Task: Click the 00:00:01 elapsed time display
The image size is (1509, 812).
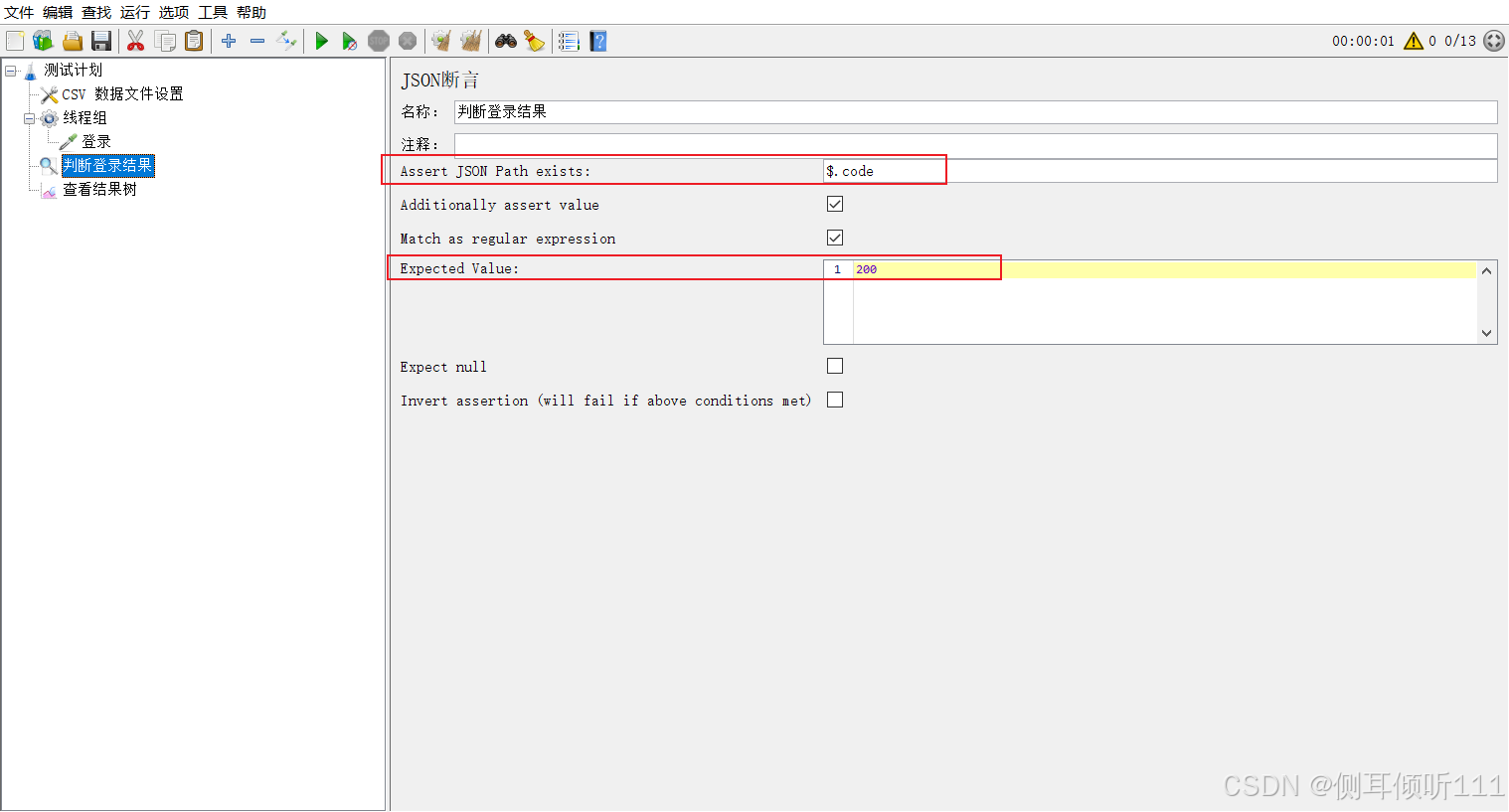Action: tap(1363, 41)
